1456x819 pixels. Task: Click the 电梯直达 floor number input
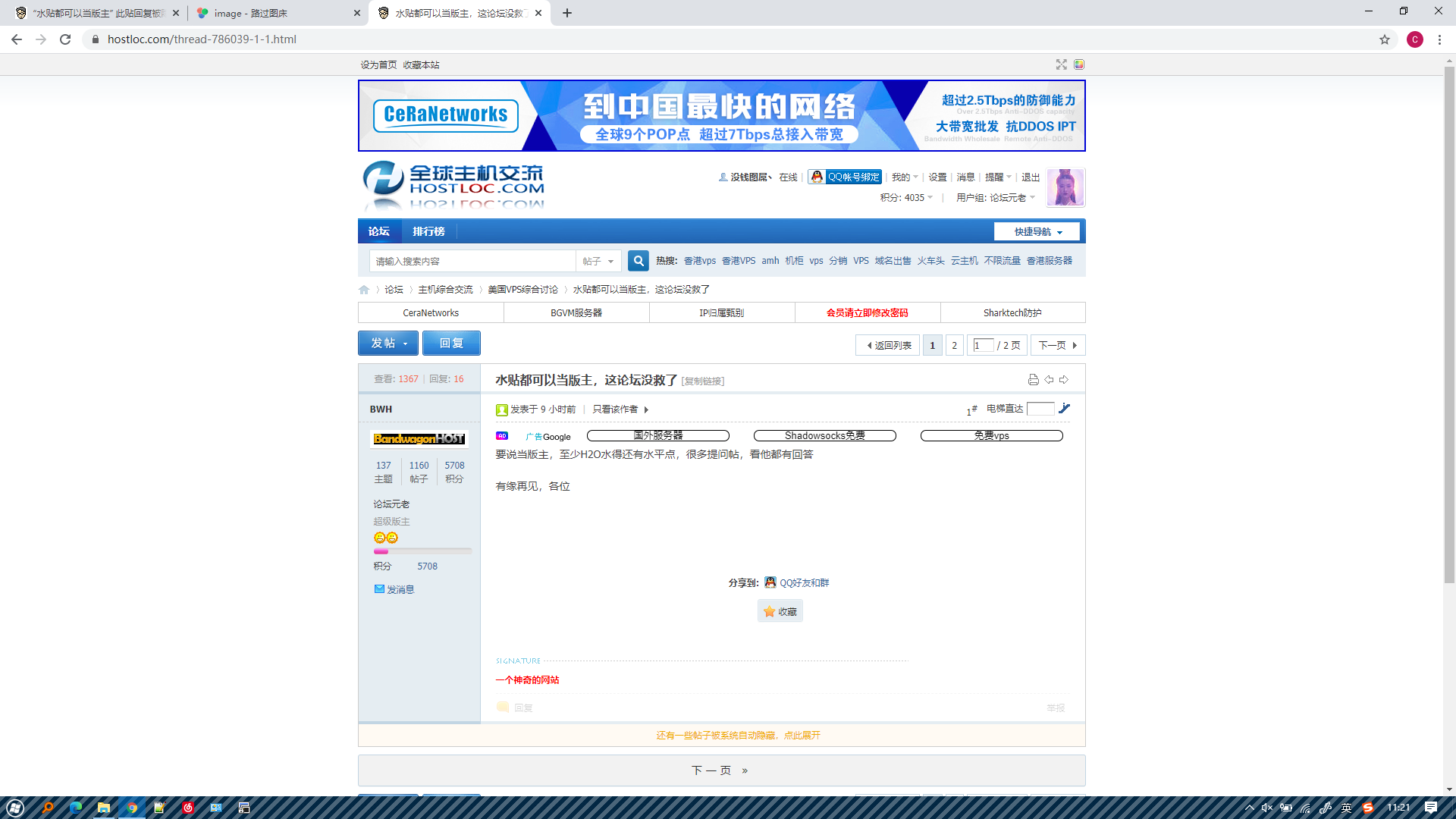(x=1040, y=409)
